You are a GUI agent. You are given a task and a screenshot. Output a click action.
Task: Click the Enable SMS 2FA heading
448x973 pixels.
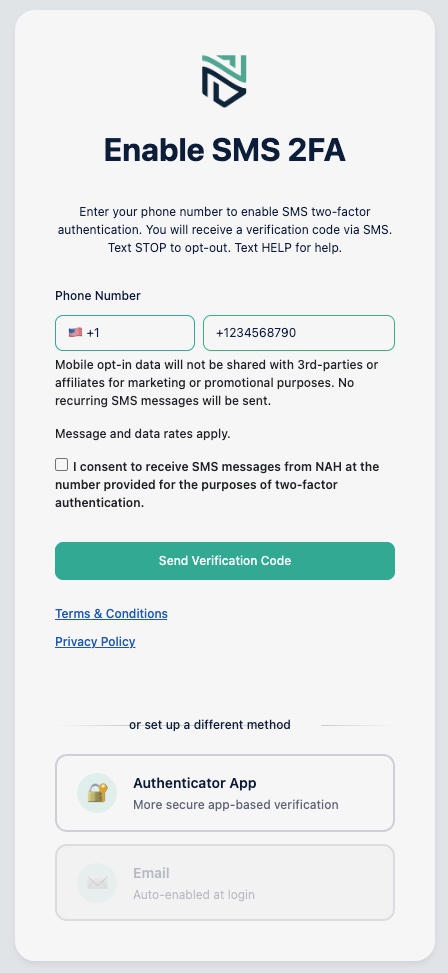click(224, 150)
